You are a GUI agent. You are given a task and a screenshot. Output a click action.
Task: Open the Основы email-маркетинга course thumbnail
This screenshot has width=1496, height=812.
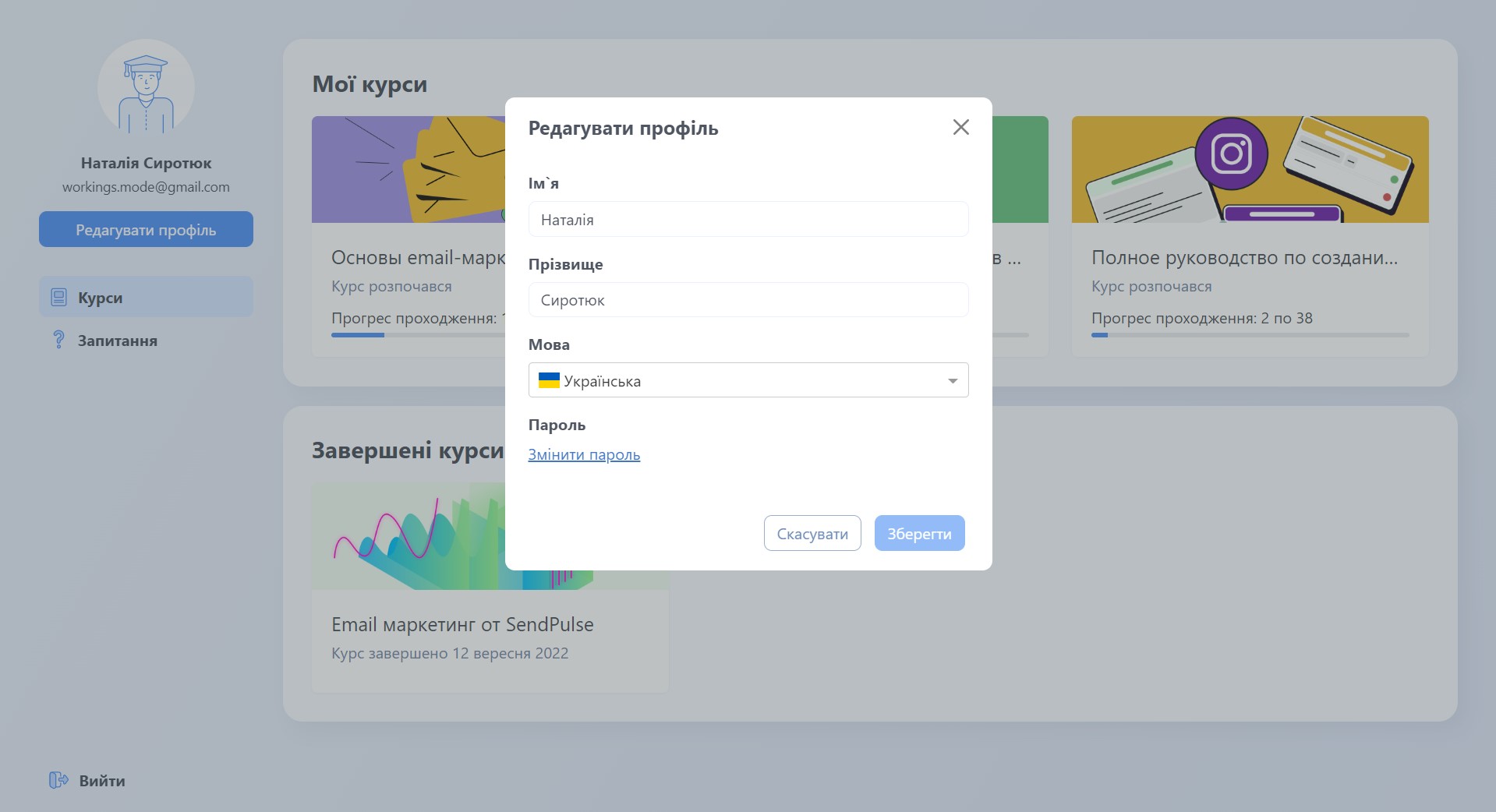405,168
